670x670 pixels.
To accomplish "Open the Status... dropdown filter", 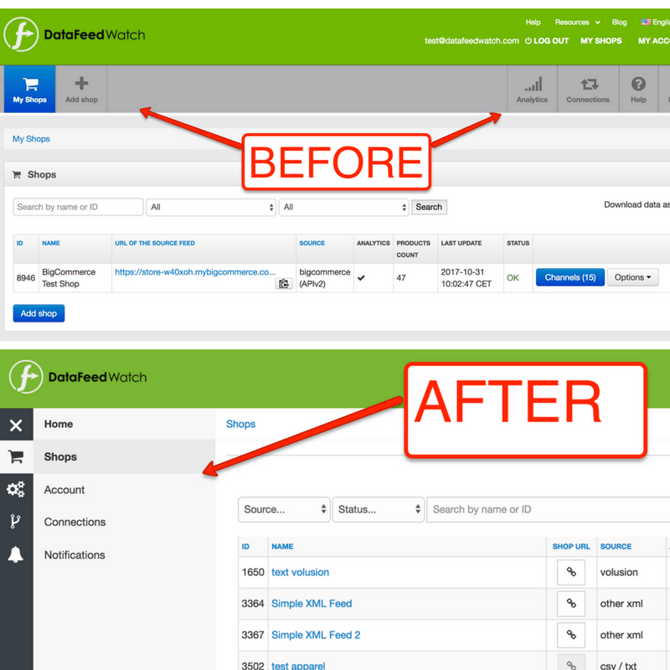I will point(378,509).
